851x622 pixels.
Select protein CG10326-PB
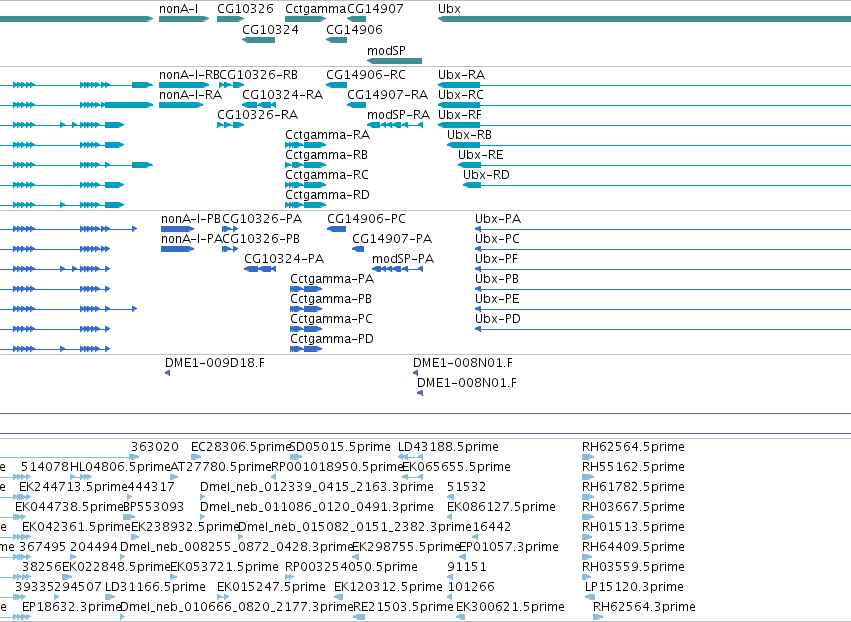[262, 239]
